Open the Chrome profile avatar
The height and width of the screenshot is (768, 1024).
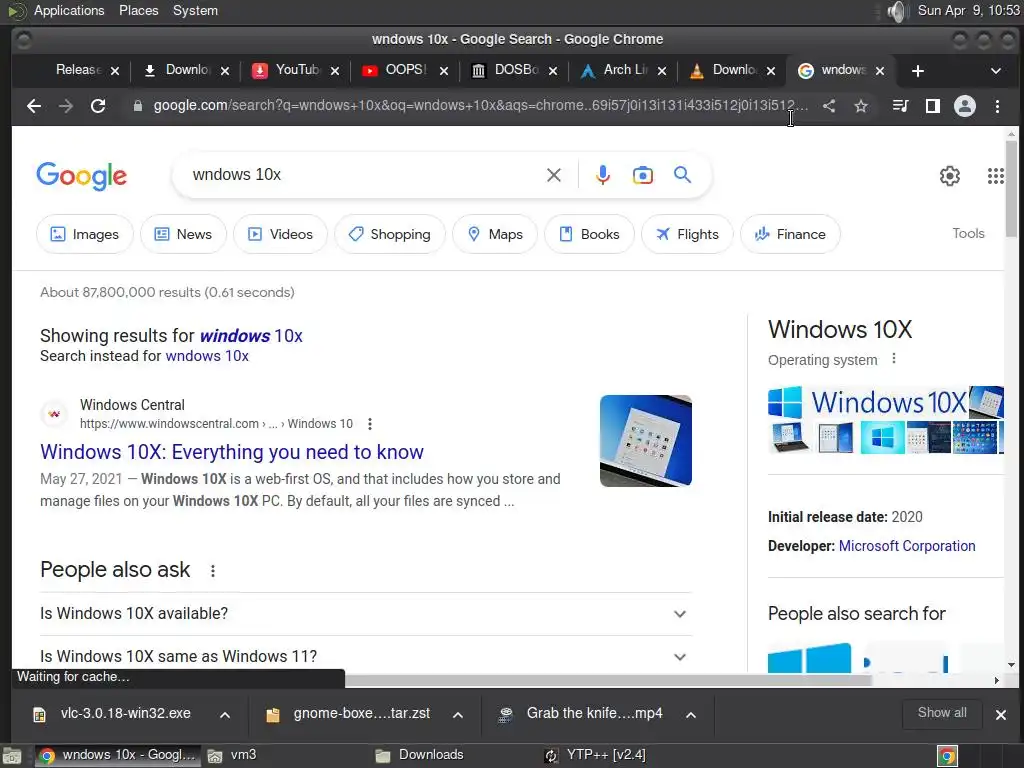pyautogui.click(x=965, y=106)
